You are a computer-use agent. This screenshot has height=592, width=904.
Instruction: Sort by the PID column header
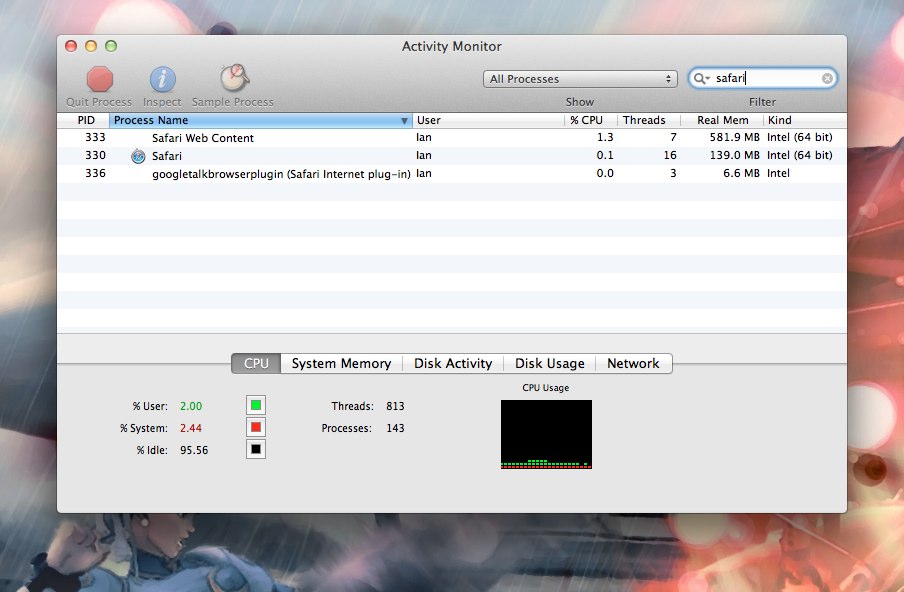pyautogui.click(x=84, y=120)
